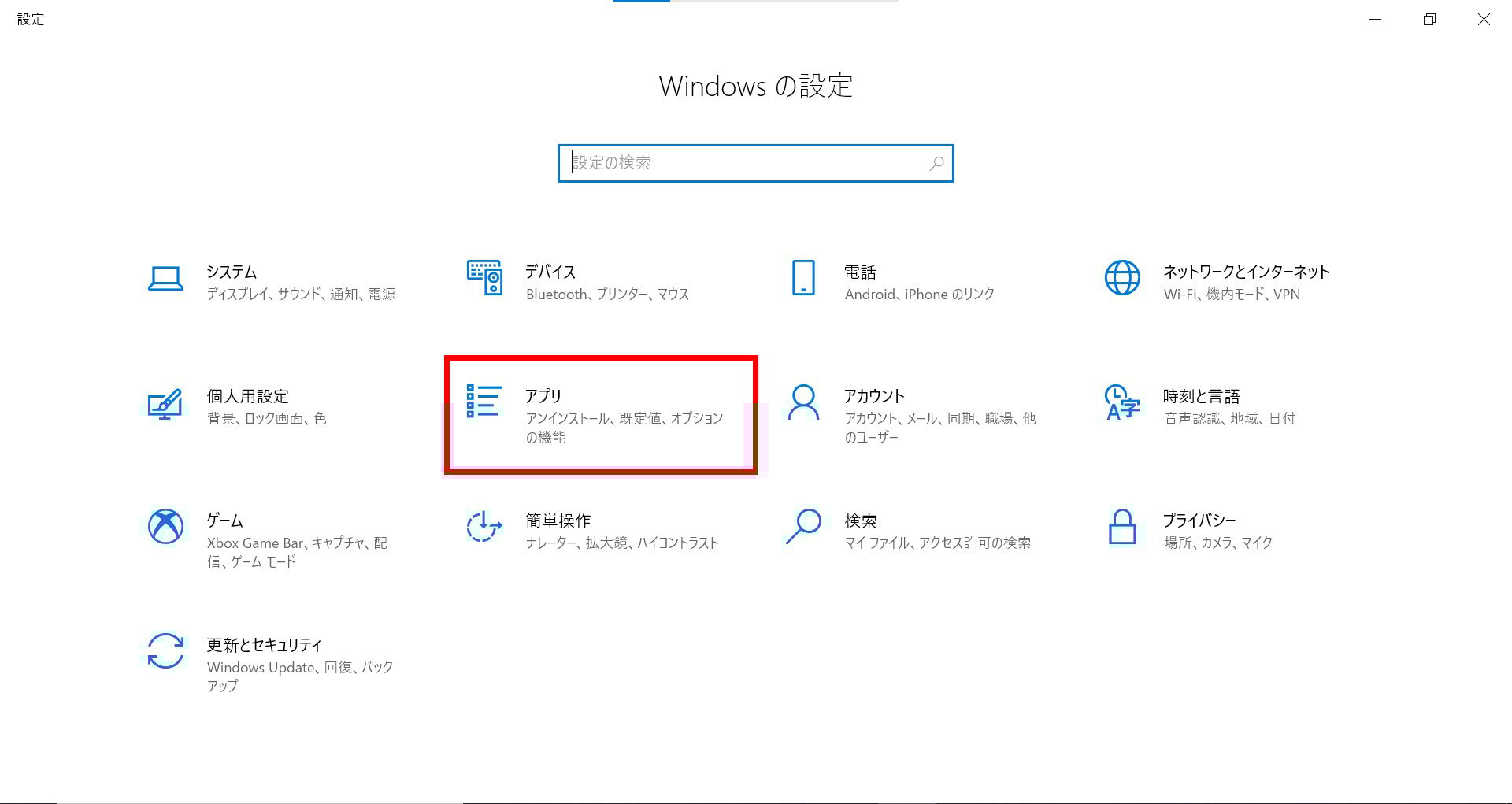
Task: Click the 時刻と言語 clock-letter icon
Action: coord(1122,402)
